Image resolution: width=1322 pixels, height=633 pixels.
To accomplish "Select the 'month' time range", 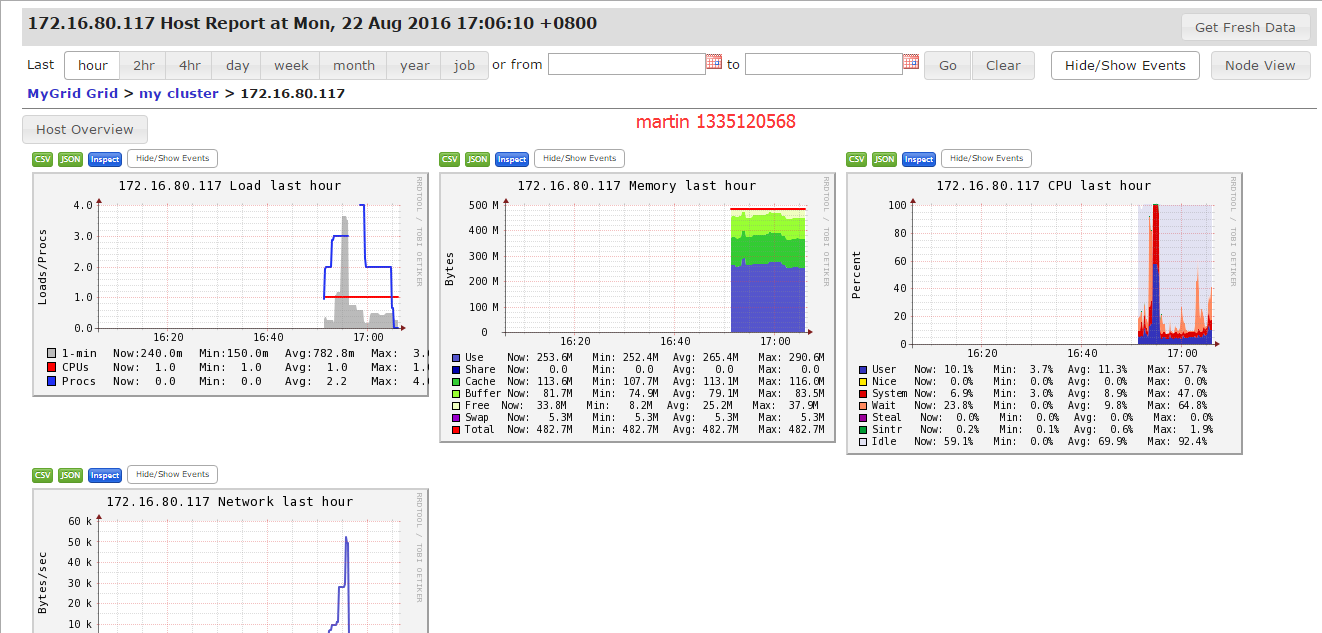I will (354, 65).
